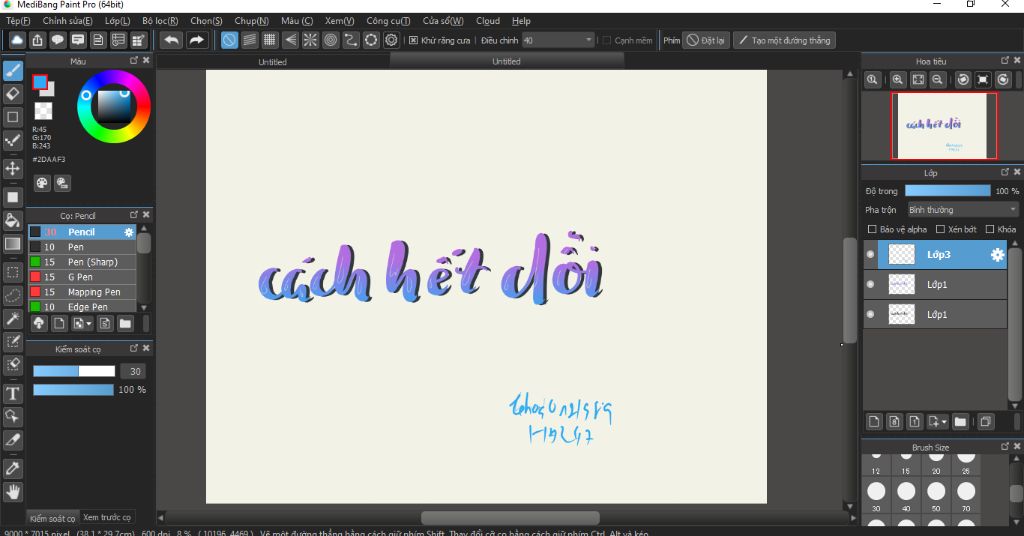The width and height of the screenshot is (1024, 536).
Task: Enable the circle snap guide icon
Action: click(x=330, y=40)
